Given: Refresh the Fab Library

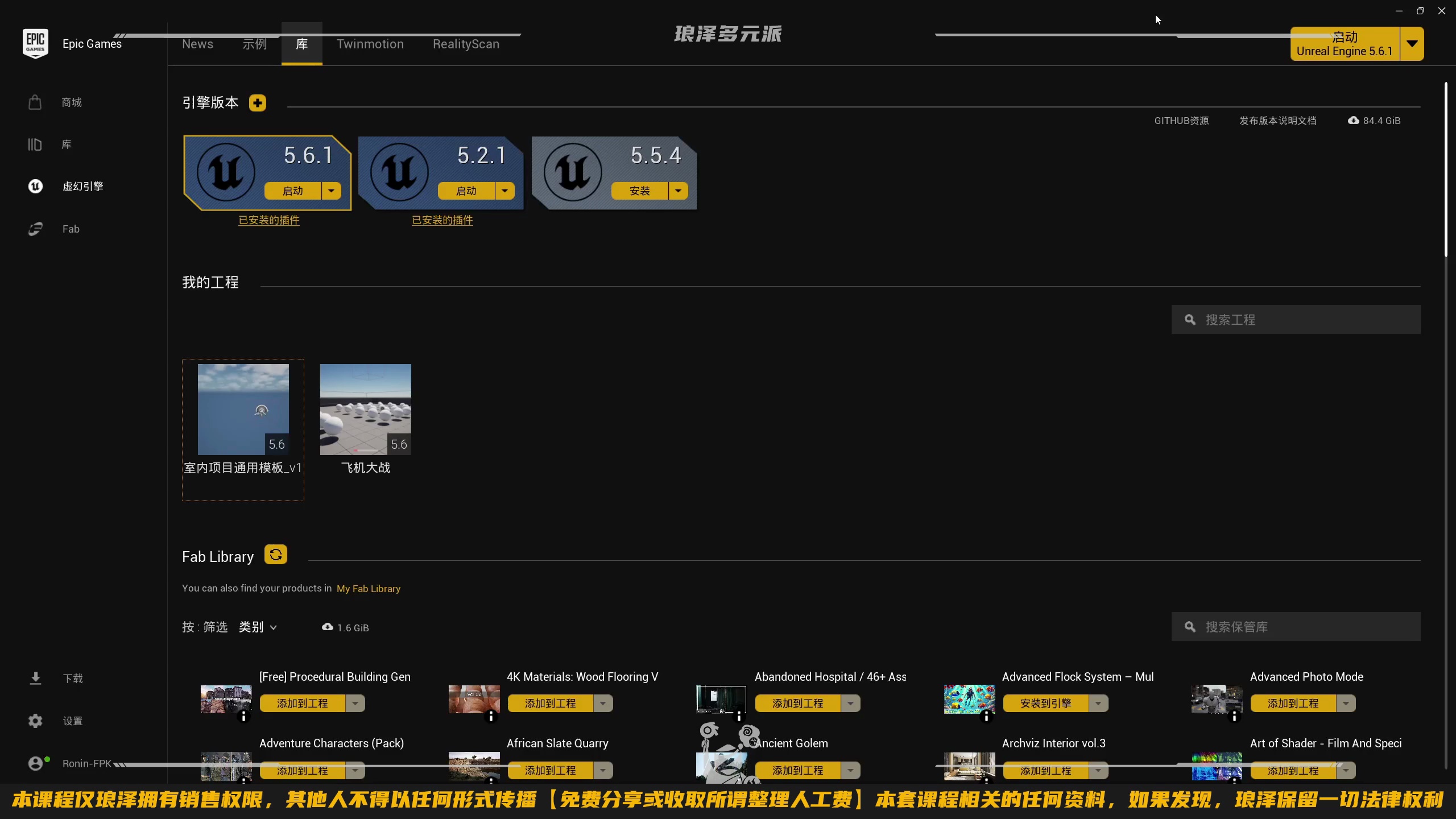Looking at the screenshot, I should click(276, 555).
